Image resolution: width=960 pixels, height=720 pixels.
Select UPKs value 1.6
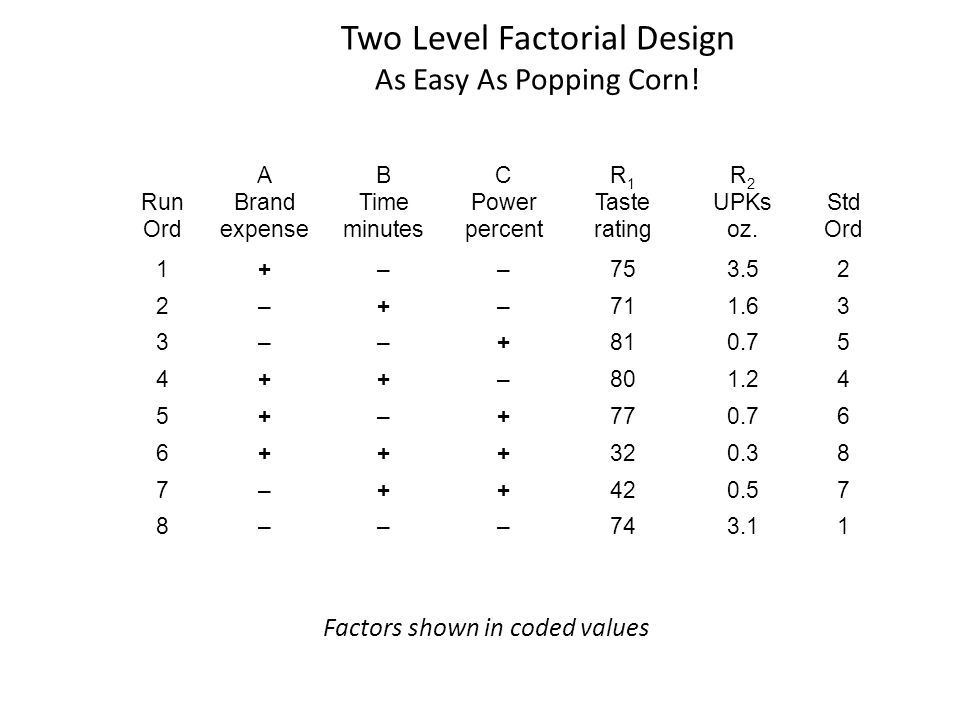742,306
